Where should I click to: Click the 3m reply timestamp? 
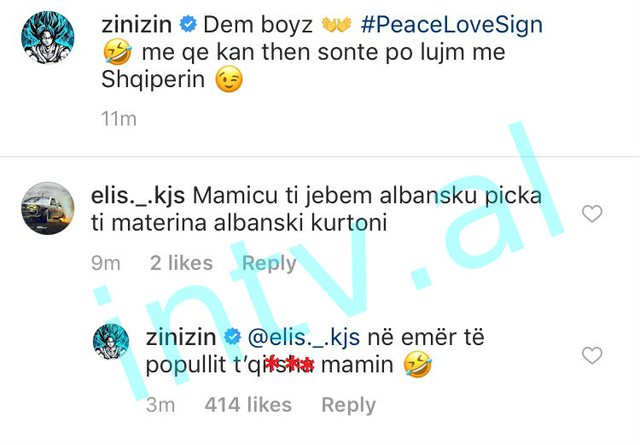[x=160, y=405]
